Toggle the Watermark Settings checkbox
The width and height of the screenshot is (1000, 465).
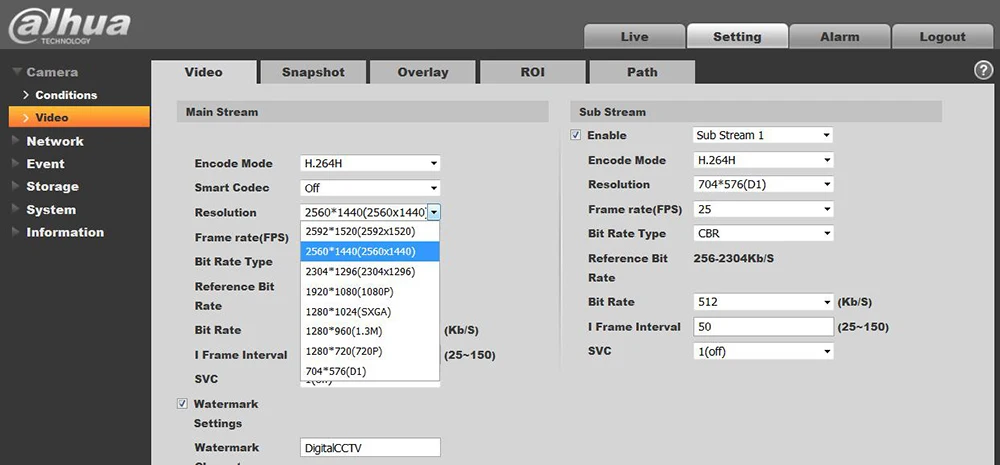(x=182, y=404)
